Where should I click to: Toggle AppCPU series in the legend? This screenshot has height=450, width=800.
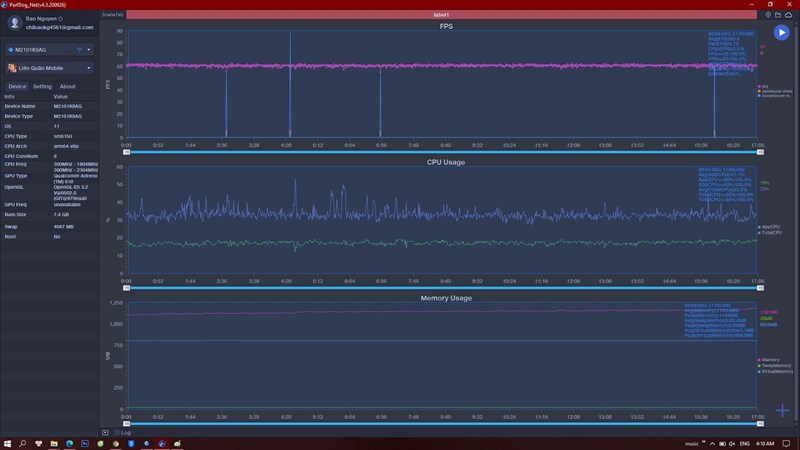(x=769, y=227)
